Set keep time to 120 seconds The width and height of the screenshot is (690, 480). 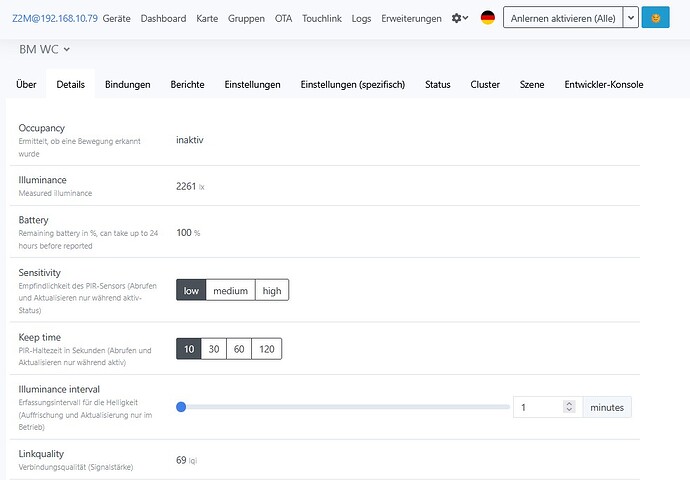click(267, 349)
